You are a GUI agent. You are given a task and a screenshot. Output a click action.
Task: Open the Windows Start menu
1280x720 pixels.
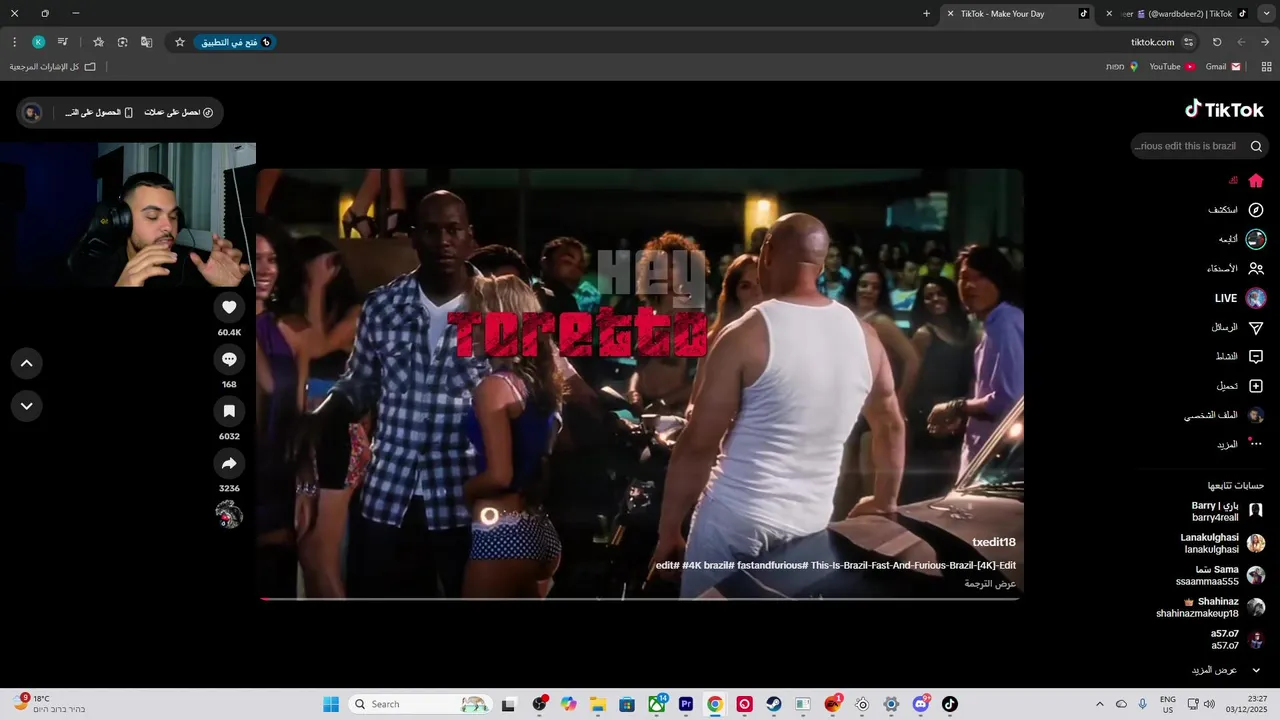click(x=331, y=704)
